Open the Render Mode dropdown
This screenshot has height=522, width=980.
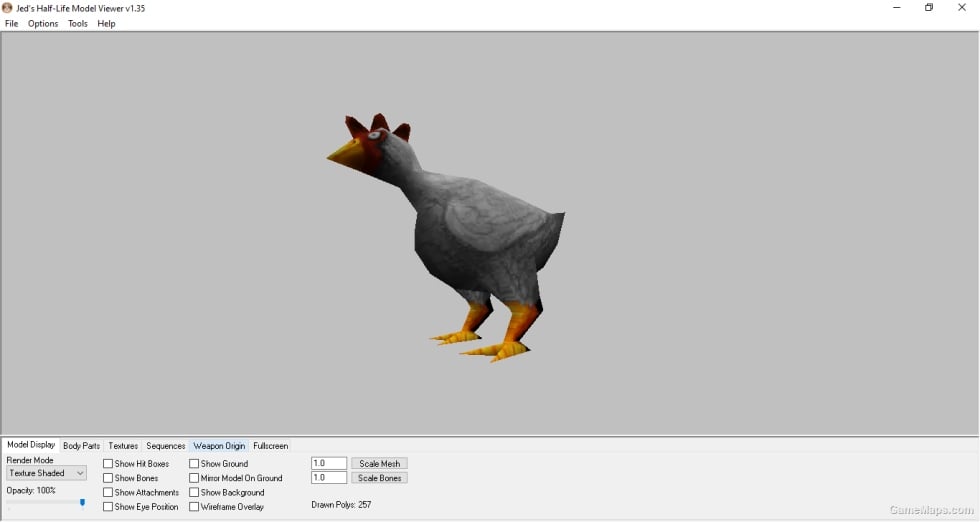46,473
